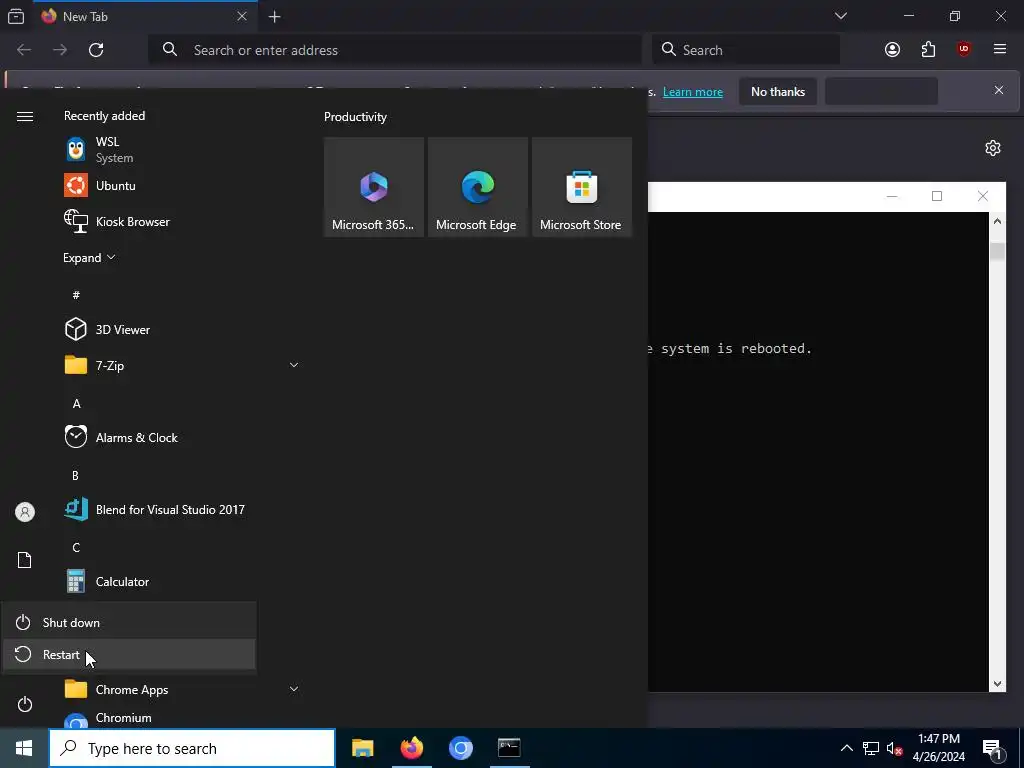Open the list all tabs dropdown
The image size is (1024, 768).
click(x=840, y=16)
